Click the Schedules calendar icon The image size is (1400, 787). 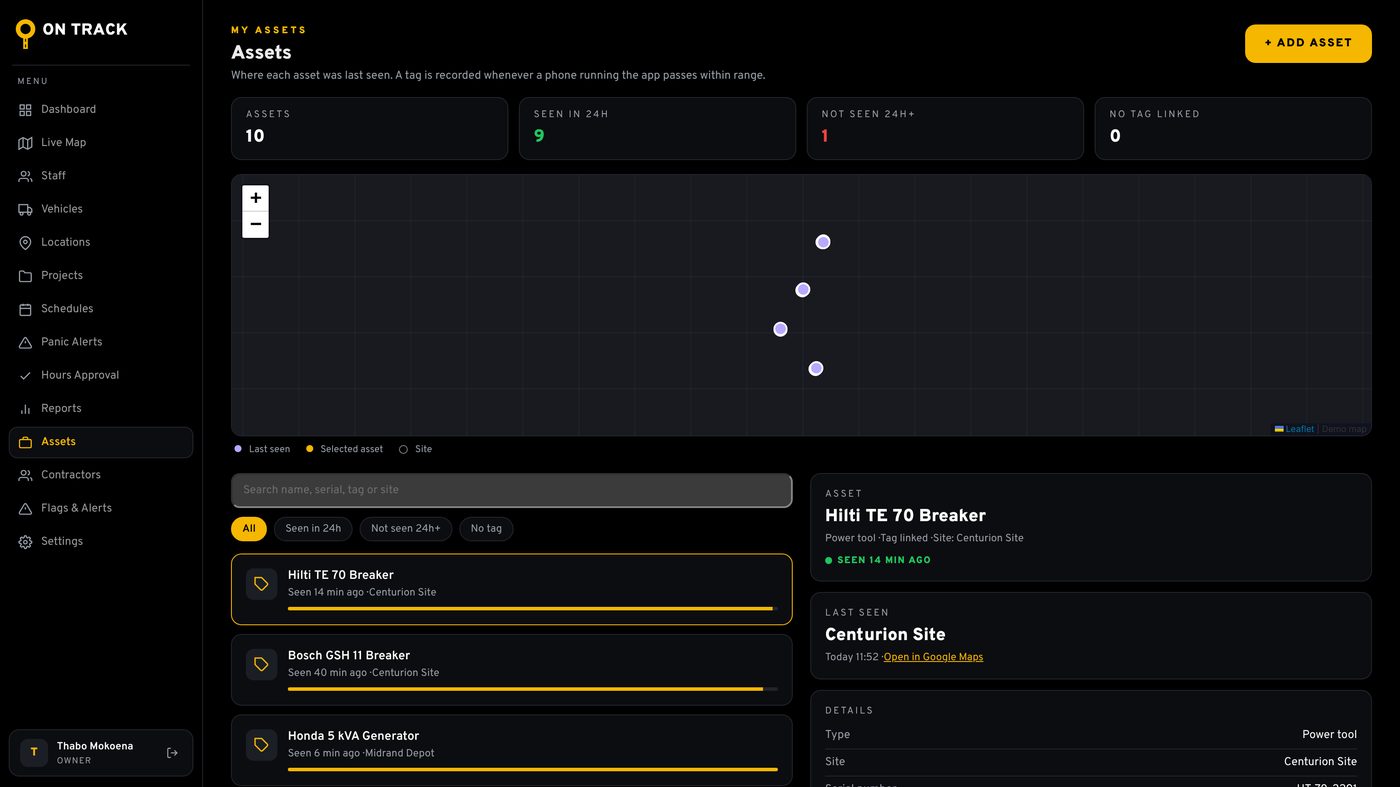[x=25, y=309]
